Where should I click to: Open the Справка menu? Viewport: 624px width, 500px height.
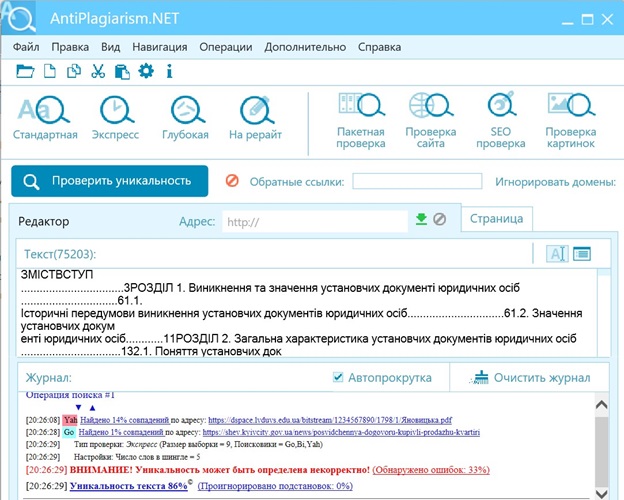(x=379, y=47)
